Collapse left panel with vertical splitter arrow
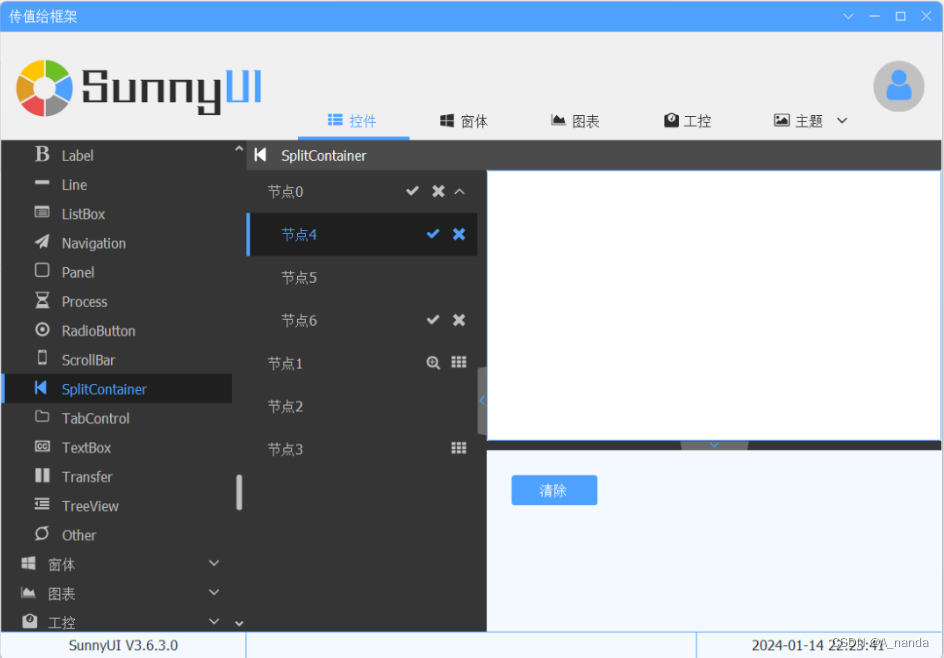Screen dimensions: 944x658 tap(482, 401)
